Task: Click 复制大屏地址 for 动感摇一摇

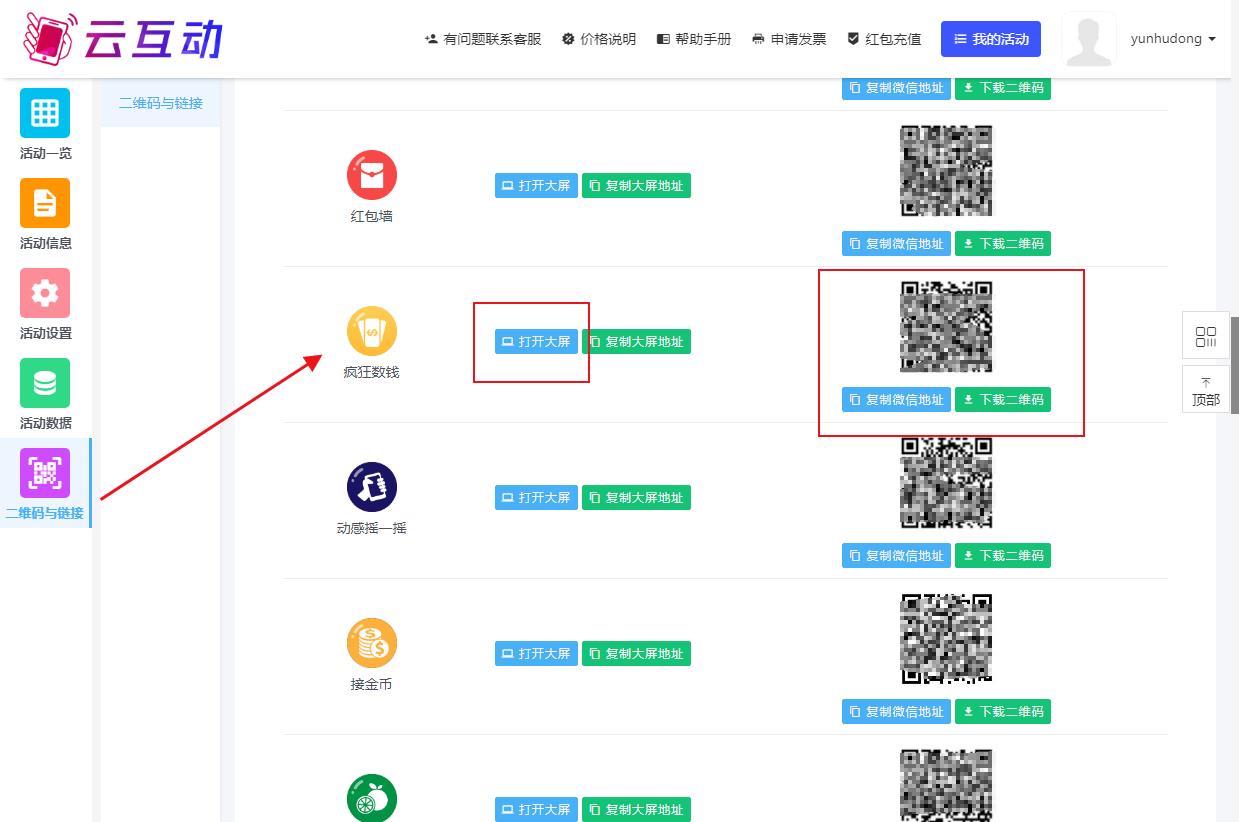Action: click(x=636, y=498)
